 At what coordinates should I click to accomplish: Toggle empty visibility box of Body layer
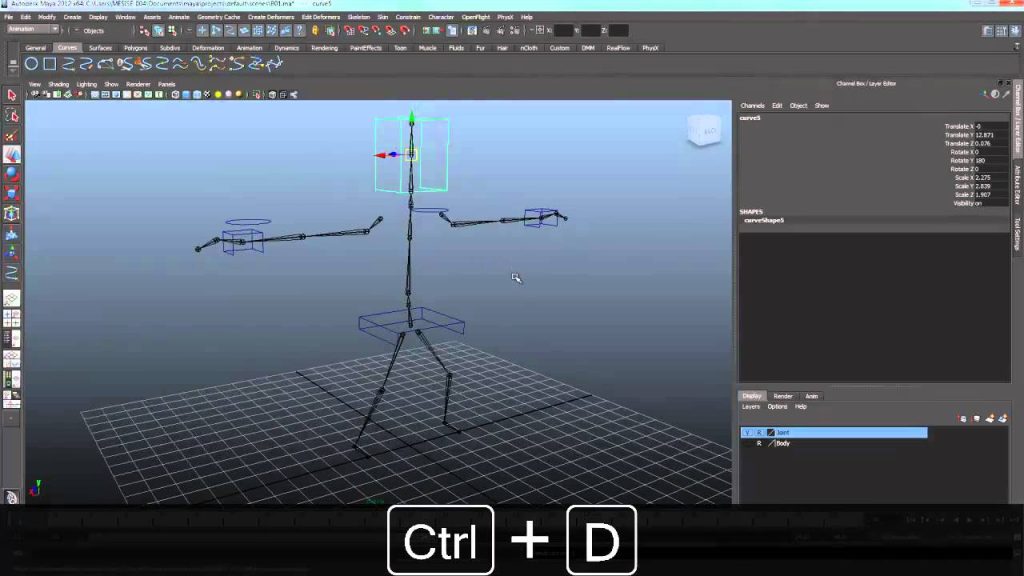coord(748,443)
